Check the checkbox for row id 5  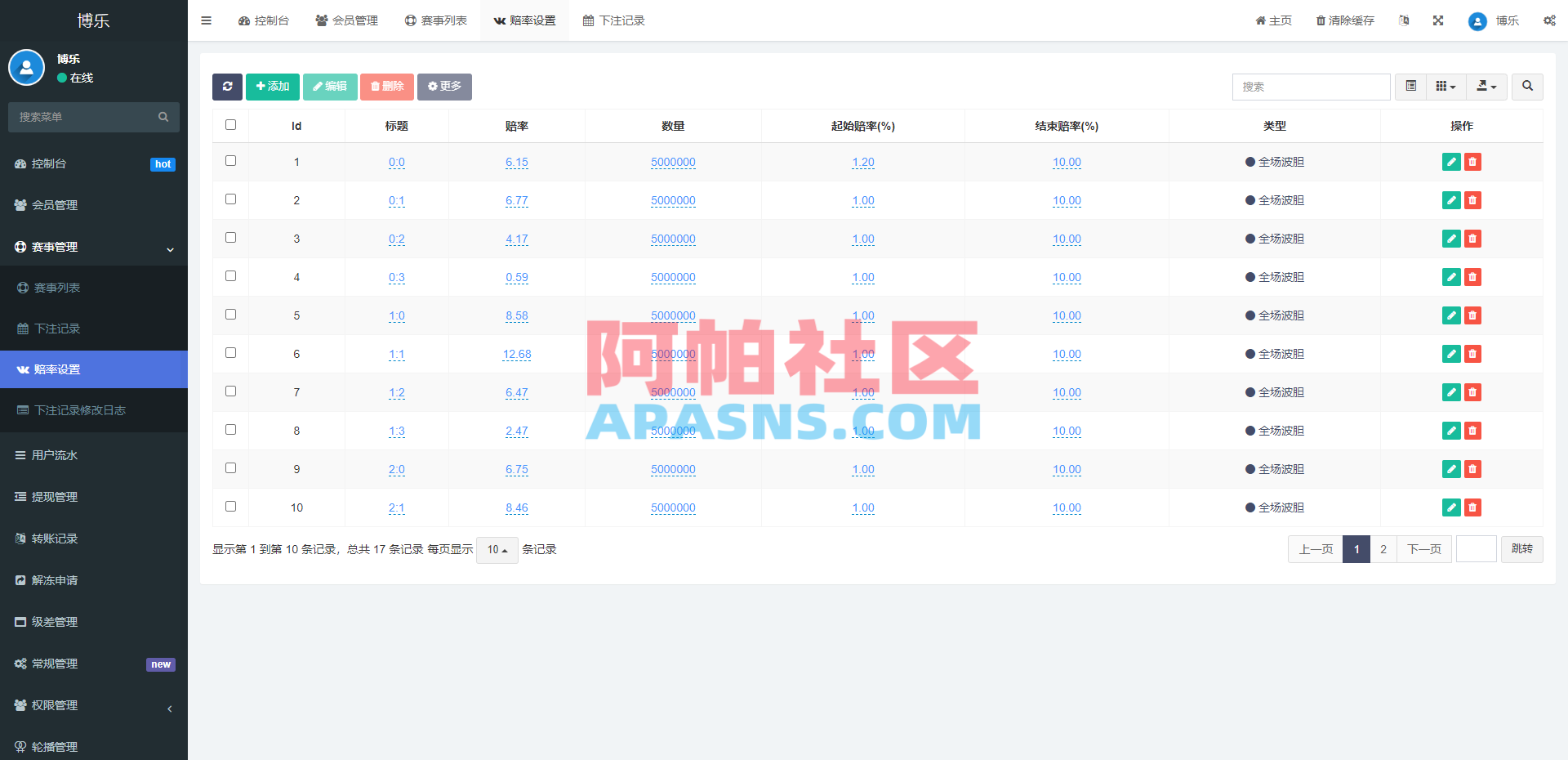[230, 315]
